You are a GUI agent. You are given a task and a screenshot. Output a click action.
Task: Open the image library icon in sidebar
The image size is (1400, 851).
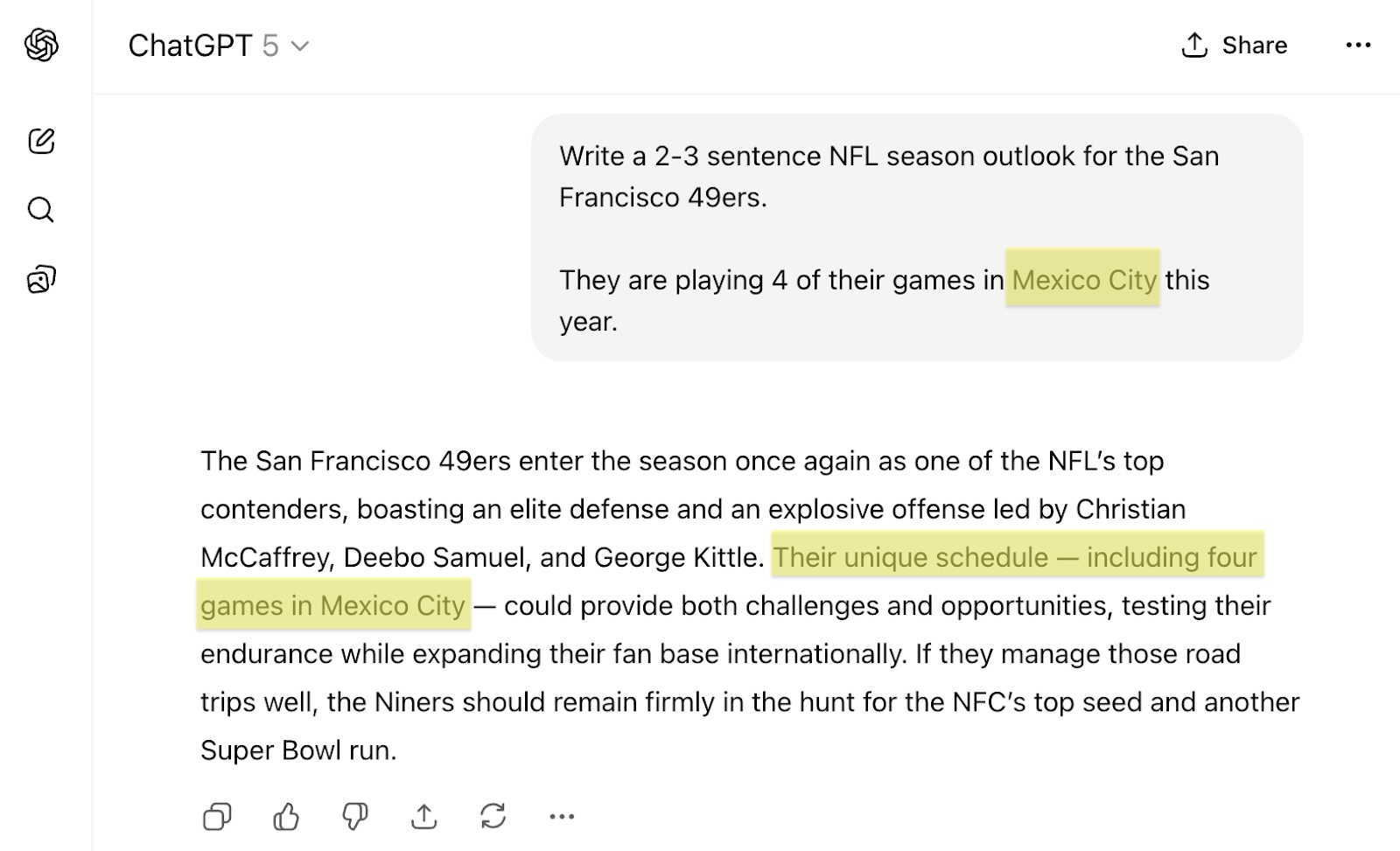[x=41, y=279]
